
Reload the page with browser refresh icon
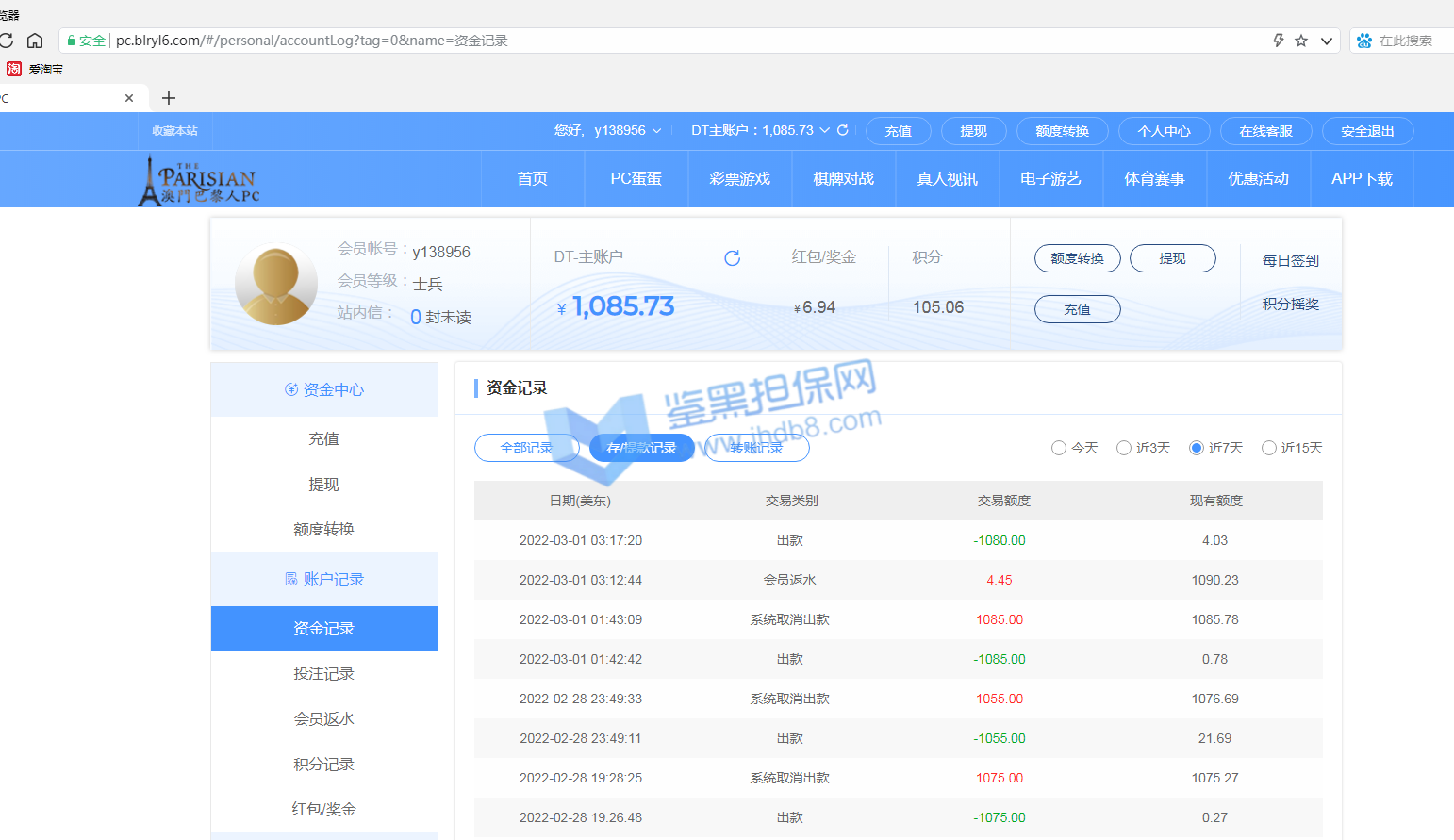6,41
